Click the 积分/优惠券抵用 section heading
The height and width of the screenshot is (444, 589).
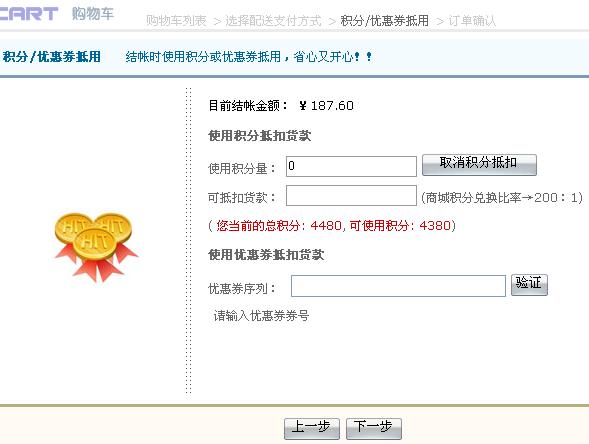coord(52,57)
